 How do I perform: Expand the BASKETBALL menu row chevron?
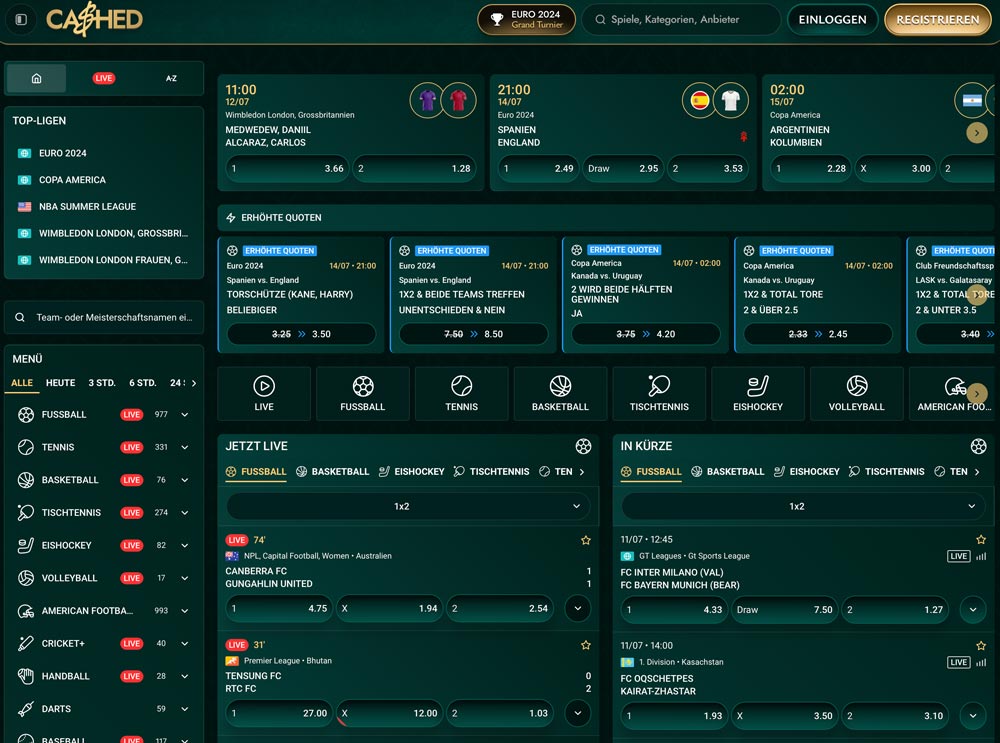tap(184, 480)
